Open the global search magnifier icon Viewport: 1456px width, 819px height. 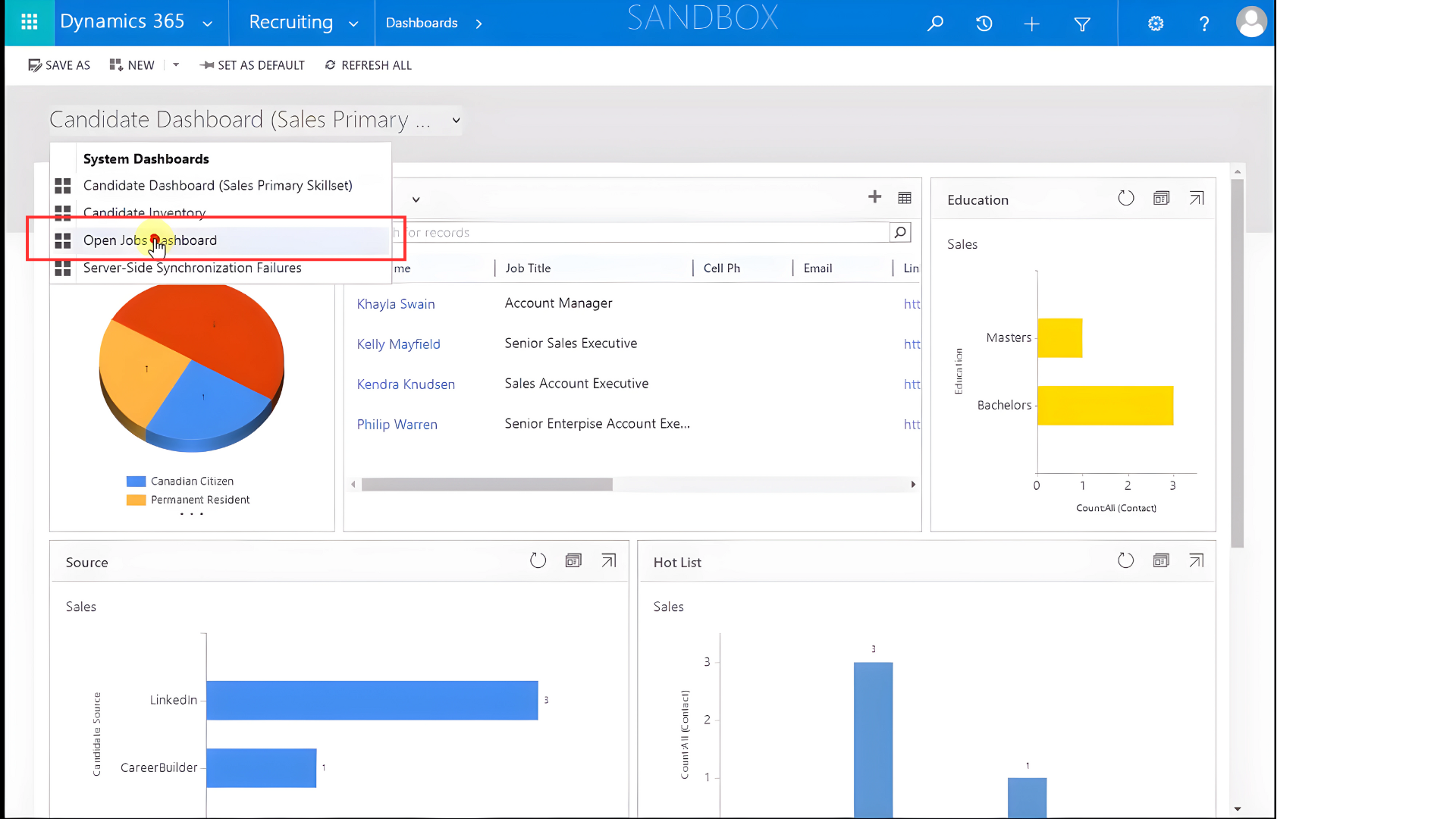[935, 24]
